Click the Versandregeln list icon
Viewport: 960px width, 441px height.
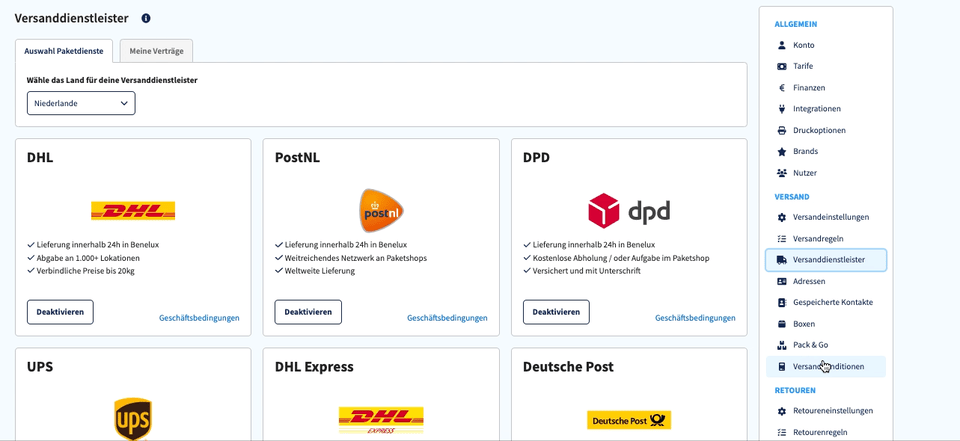click(781, 238)
